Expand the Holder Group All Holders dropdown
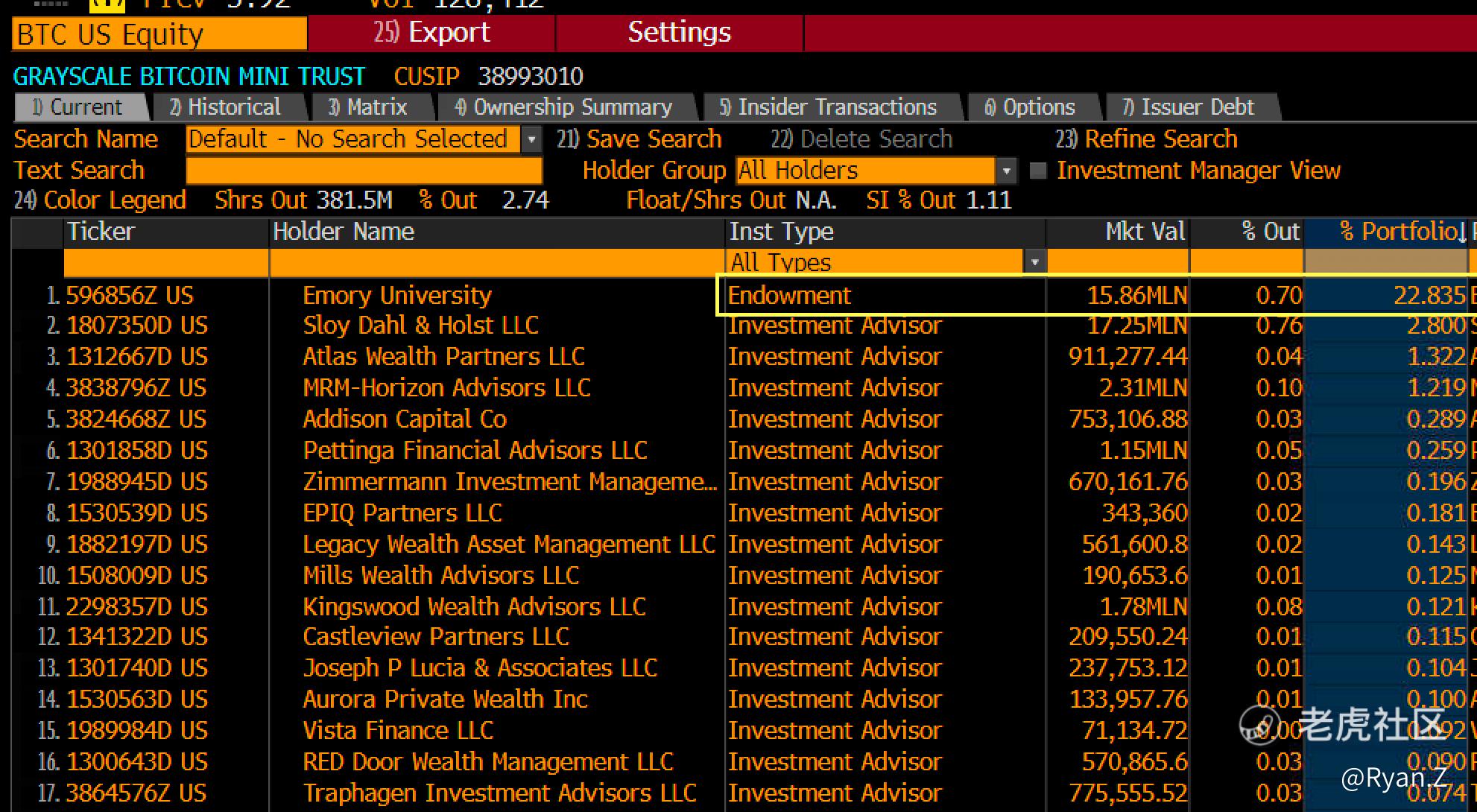 pyautogui.click(x=1006, y=171)
